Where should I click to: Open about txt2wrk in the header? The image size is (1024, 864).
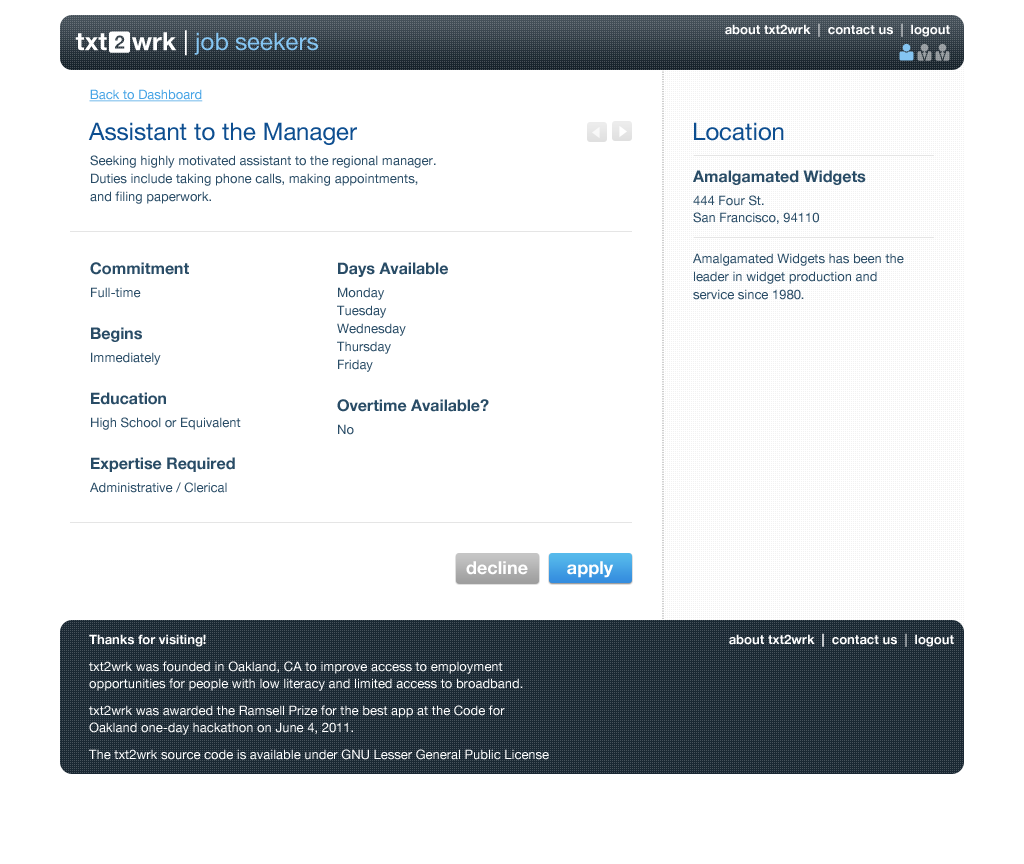(x=767, y=29)
